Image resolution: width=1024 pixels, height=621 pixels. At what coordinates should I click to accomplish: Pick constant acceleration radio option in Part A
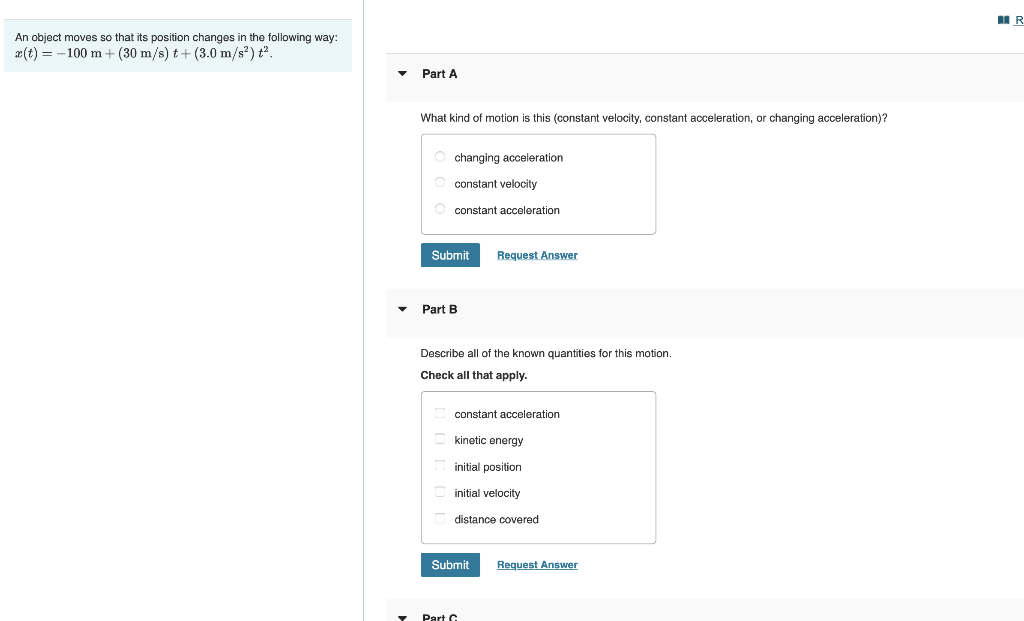(440, 209)
